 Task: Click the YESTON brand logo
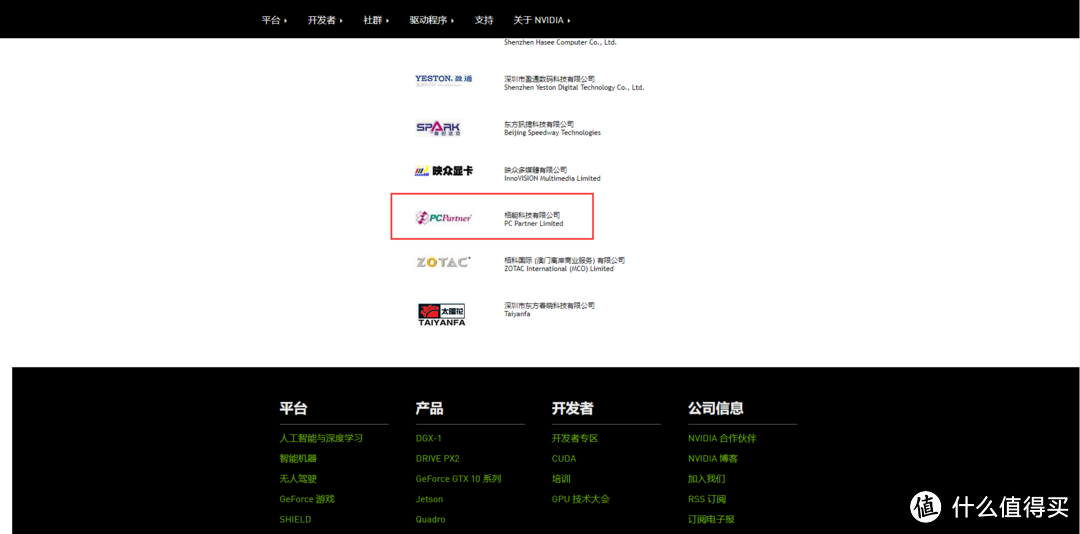pyautogui.click(x=444, y=81)
